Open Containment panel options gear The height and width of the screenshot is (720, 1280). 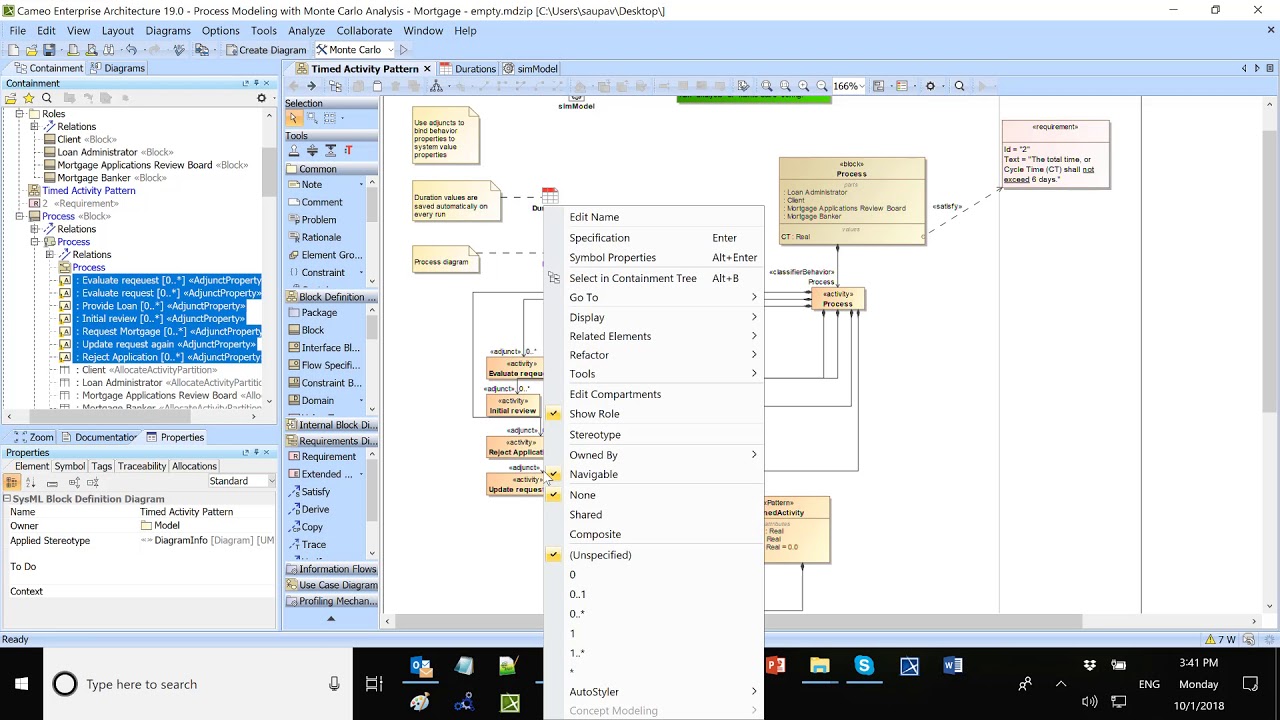tap(262, 98)
